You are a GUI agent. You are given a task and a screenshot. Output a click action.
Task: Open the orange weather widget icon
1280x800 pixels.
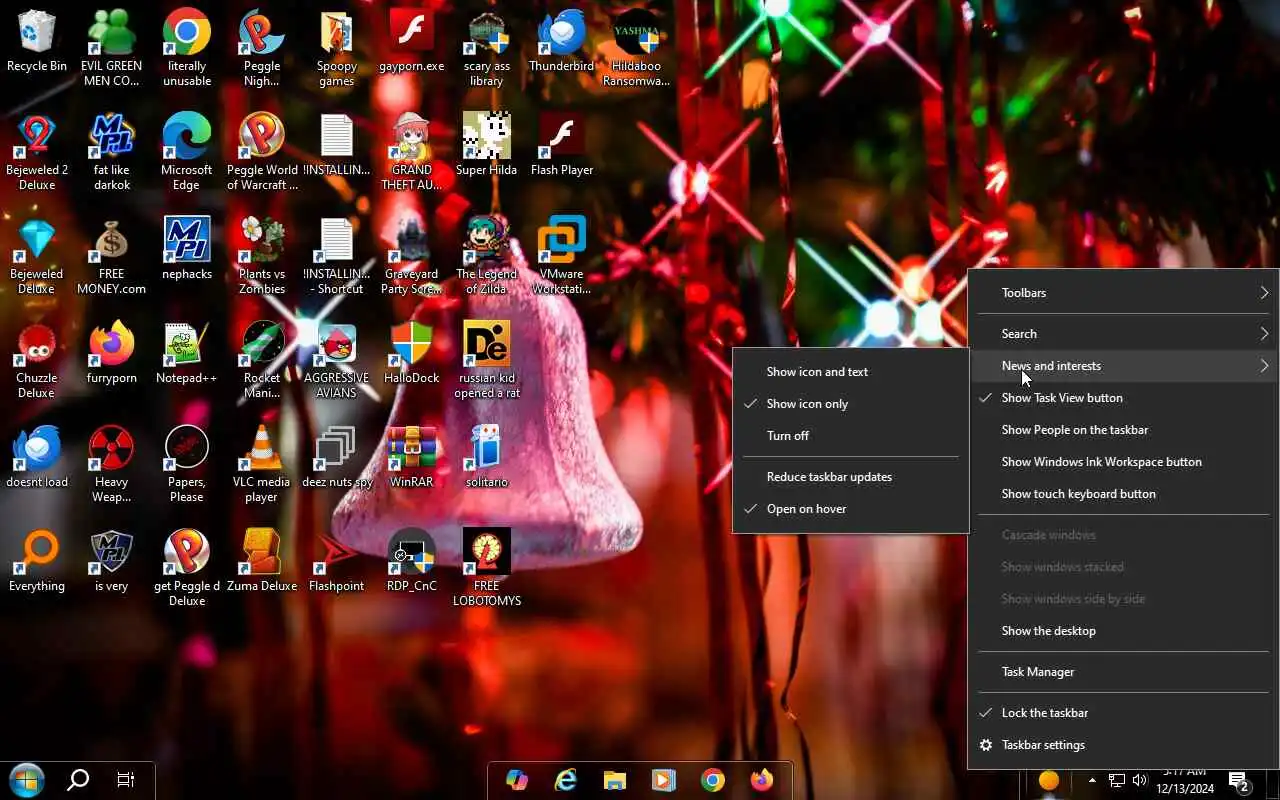point(1048,781)
